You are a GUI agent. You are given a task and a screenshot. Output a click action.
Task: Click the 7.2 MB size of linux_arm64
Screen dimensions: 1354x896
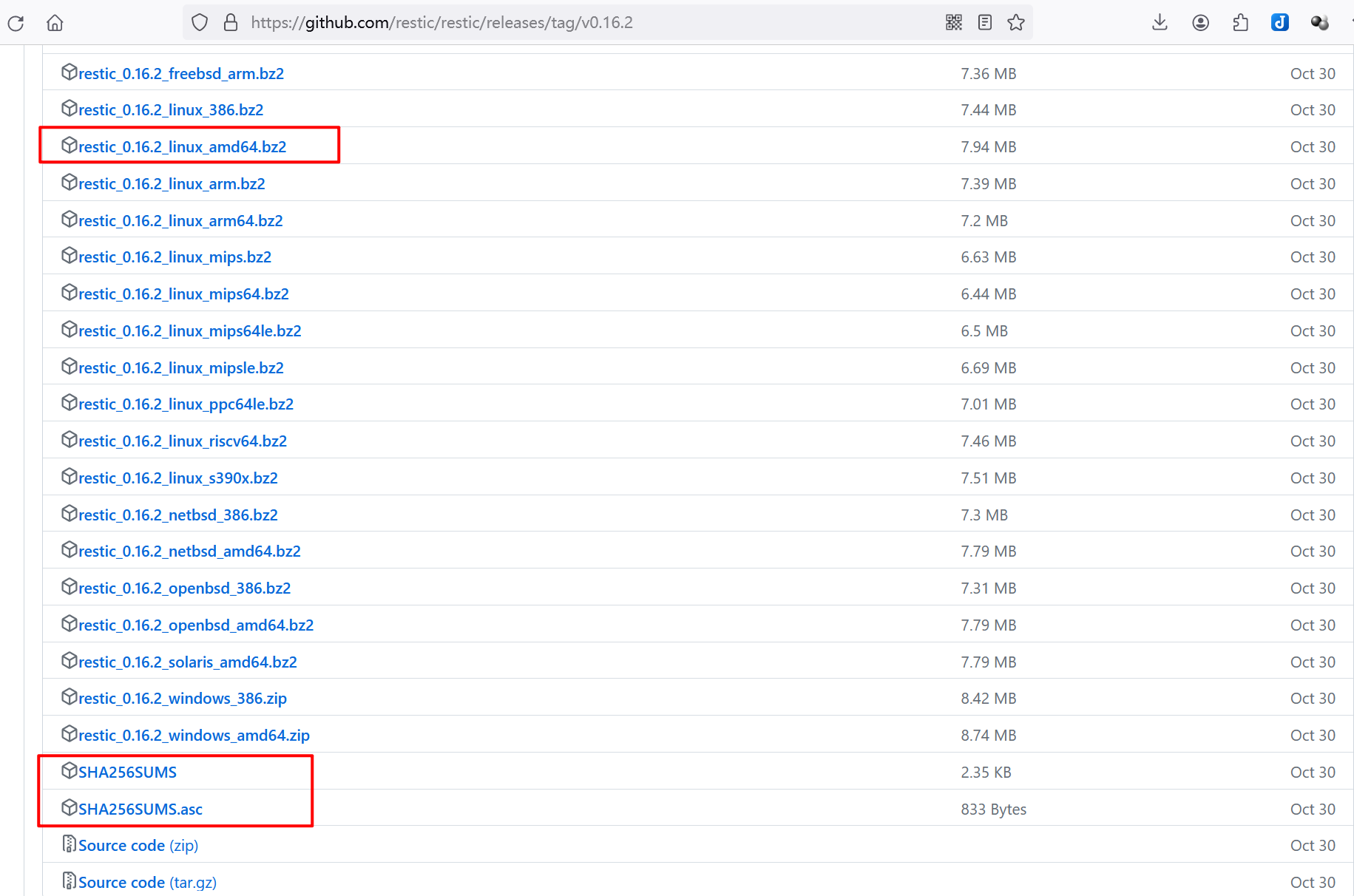(984, 221)
